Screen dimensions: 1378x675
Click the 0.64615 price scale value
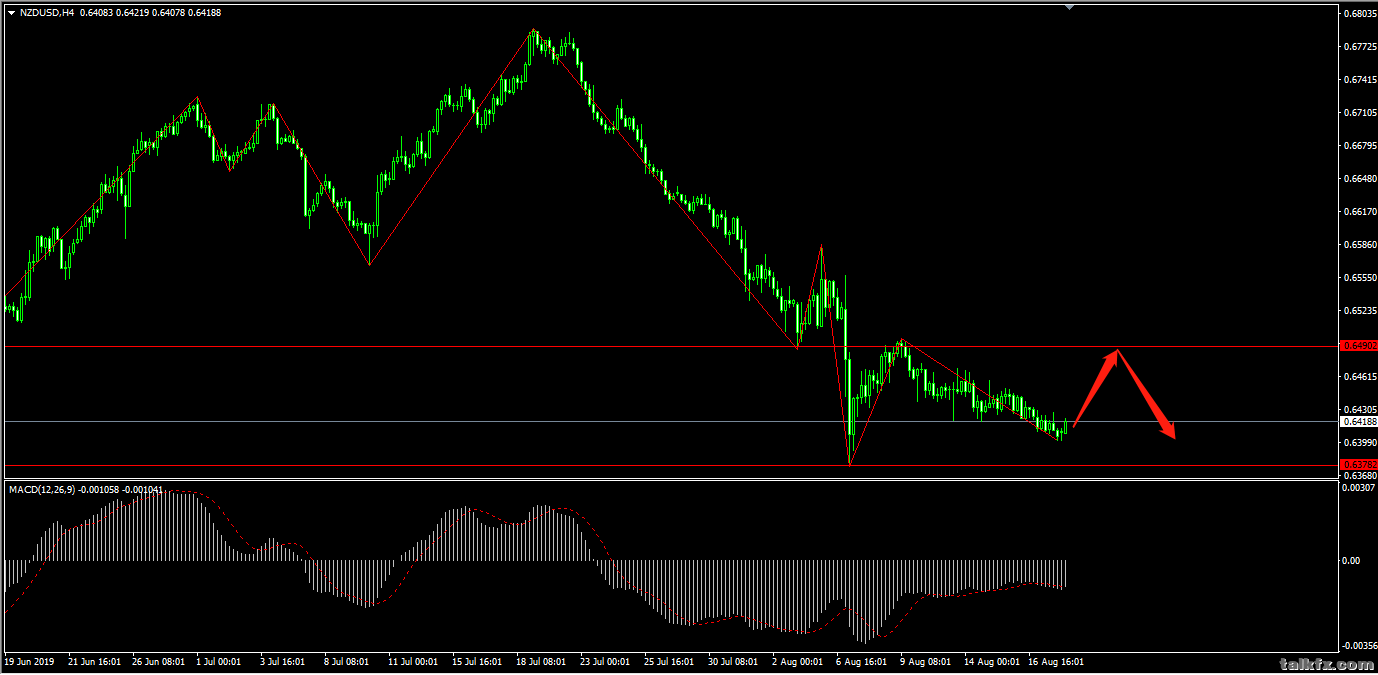pos(1358,377)
